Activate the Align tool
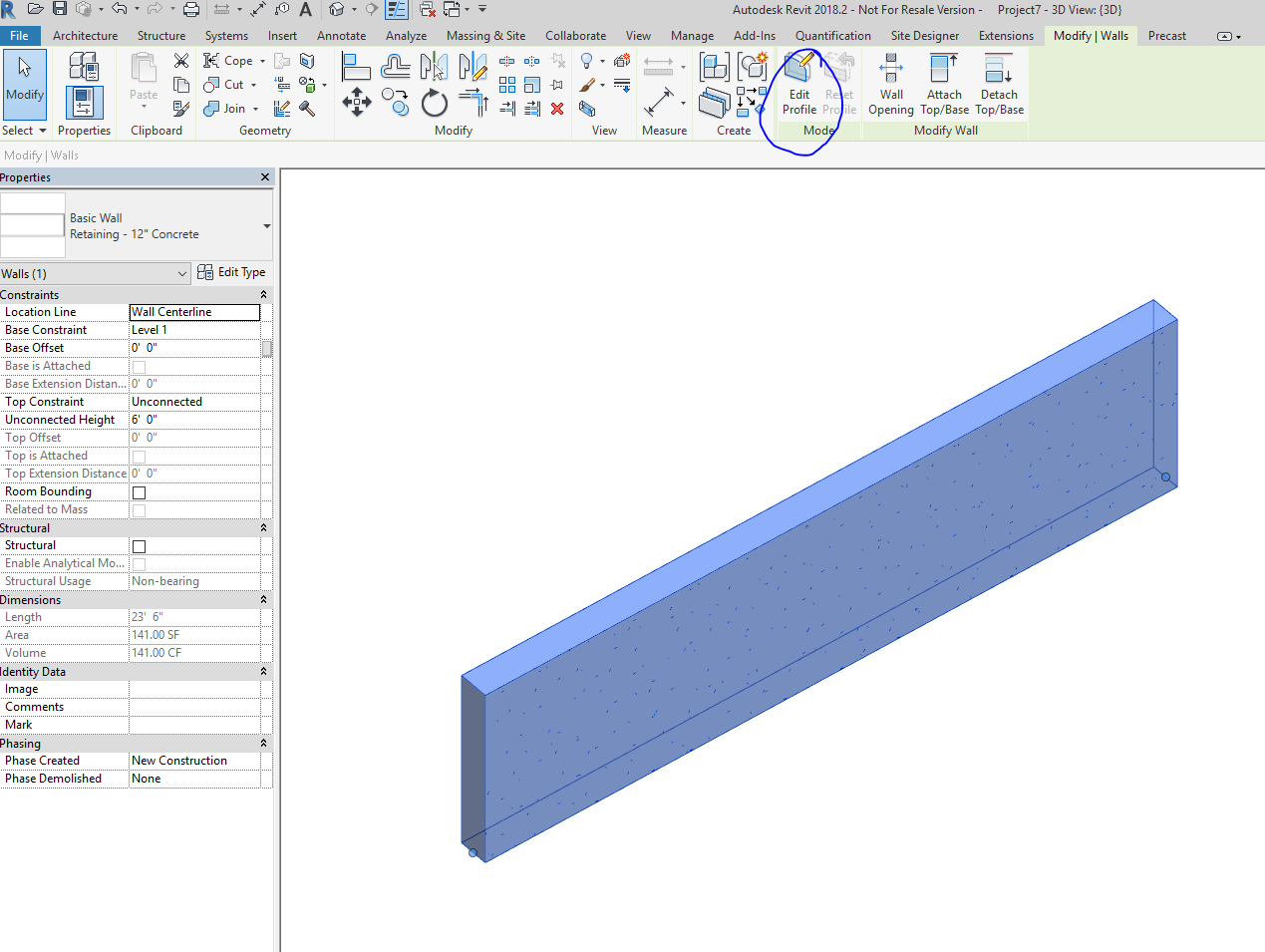Image resolution: width=1265 pixels, height=952 pixels. (x=355, y=66)
